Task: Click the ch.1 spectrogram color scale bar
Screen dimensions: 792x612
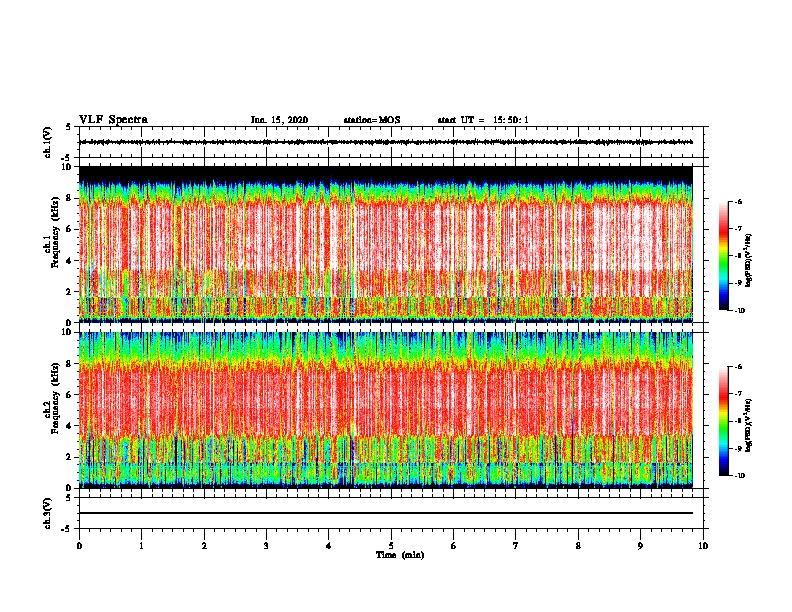Action: [x=723, y=256]
